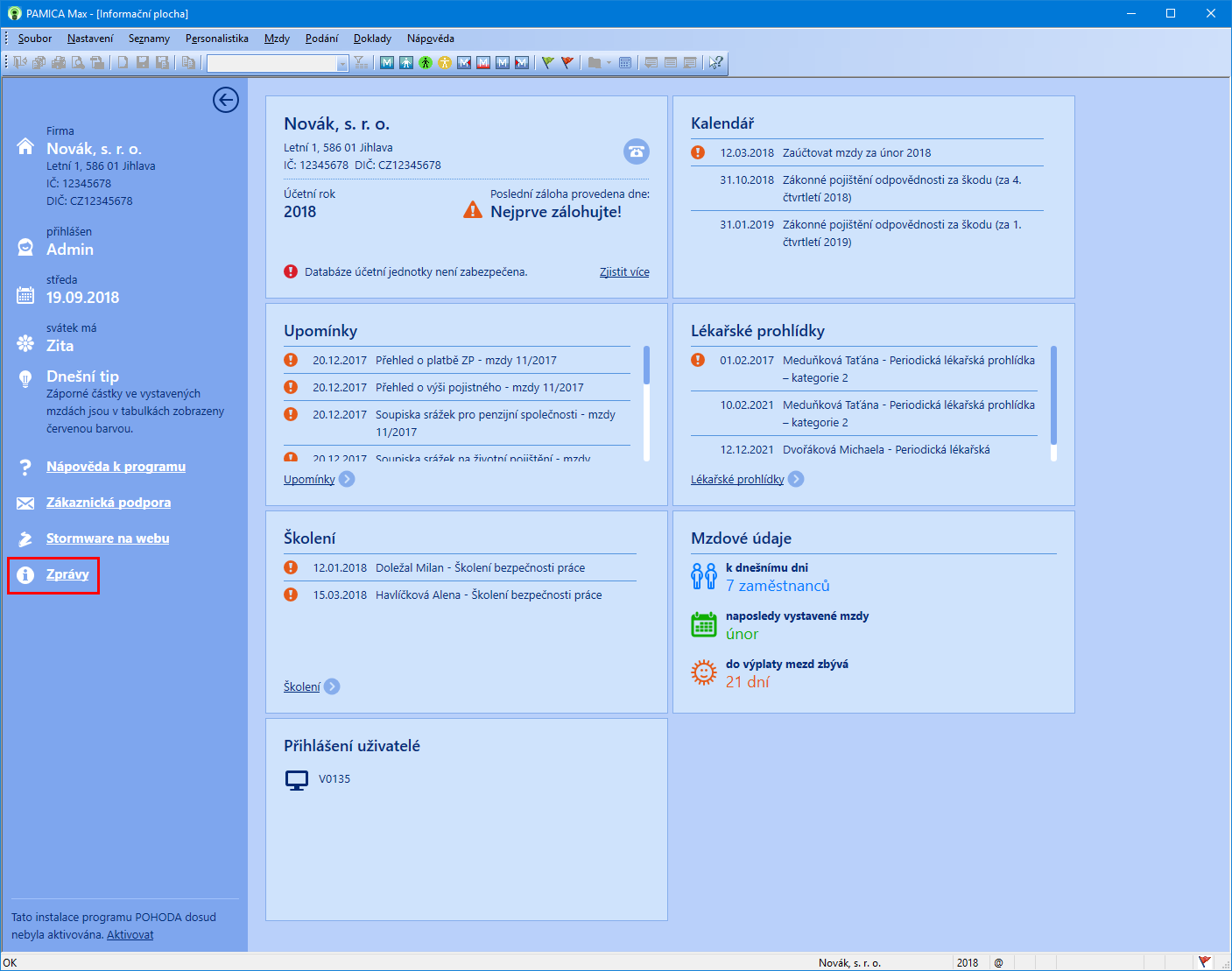Click the home icon beside Firma

pyautogui.click(x=25, y=146)
